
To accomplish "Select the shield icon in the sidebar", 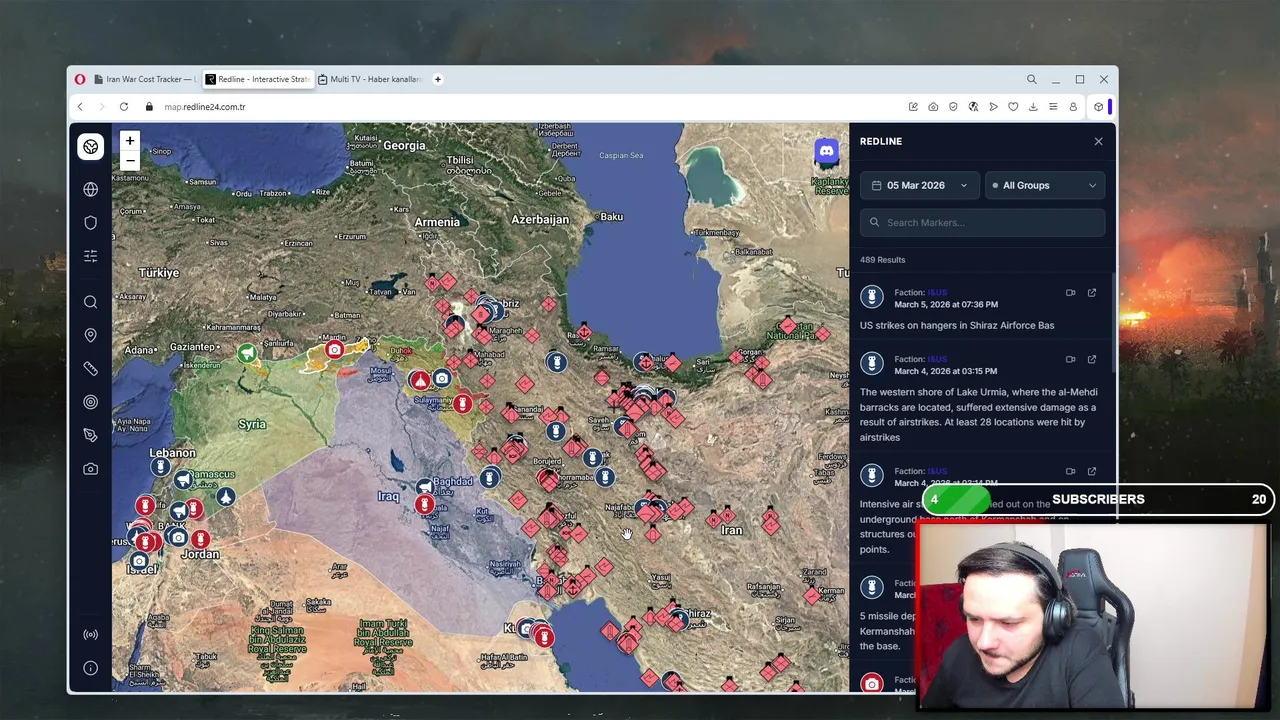I will coord(90,222).
